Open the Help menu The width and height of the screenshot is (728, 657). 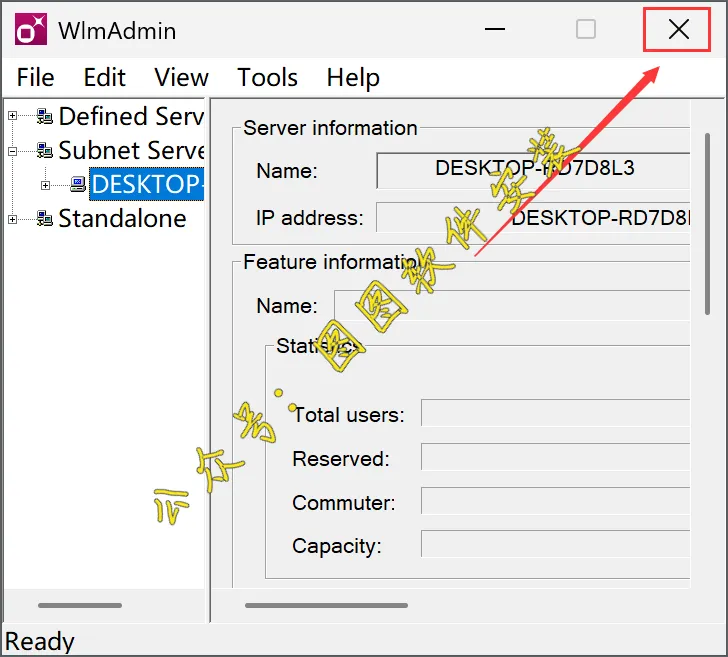click(353, 78)
